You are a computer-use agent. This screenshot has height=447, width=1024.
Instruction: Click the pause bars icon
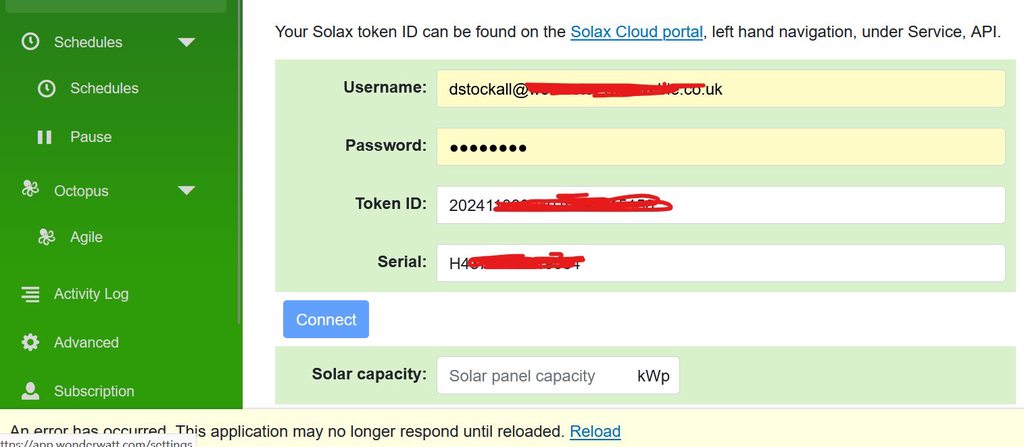click(x=45, y=137)
